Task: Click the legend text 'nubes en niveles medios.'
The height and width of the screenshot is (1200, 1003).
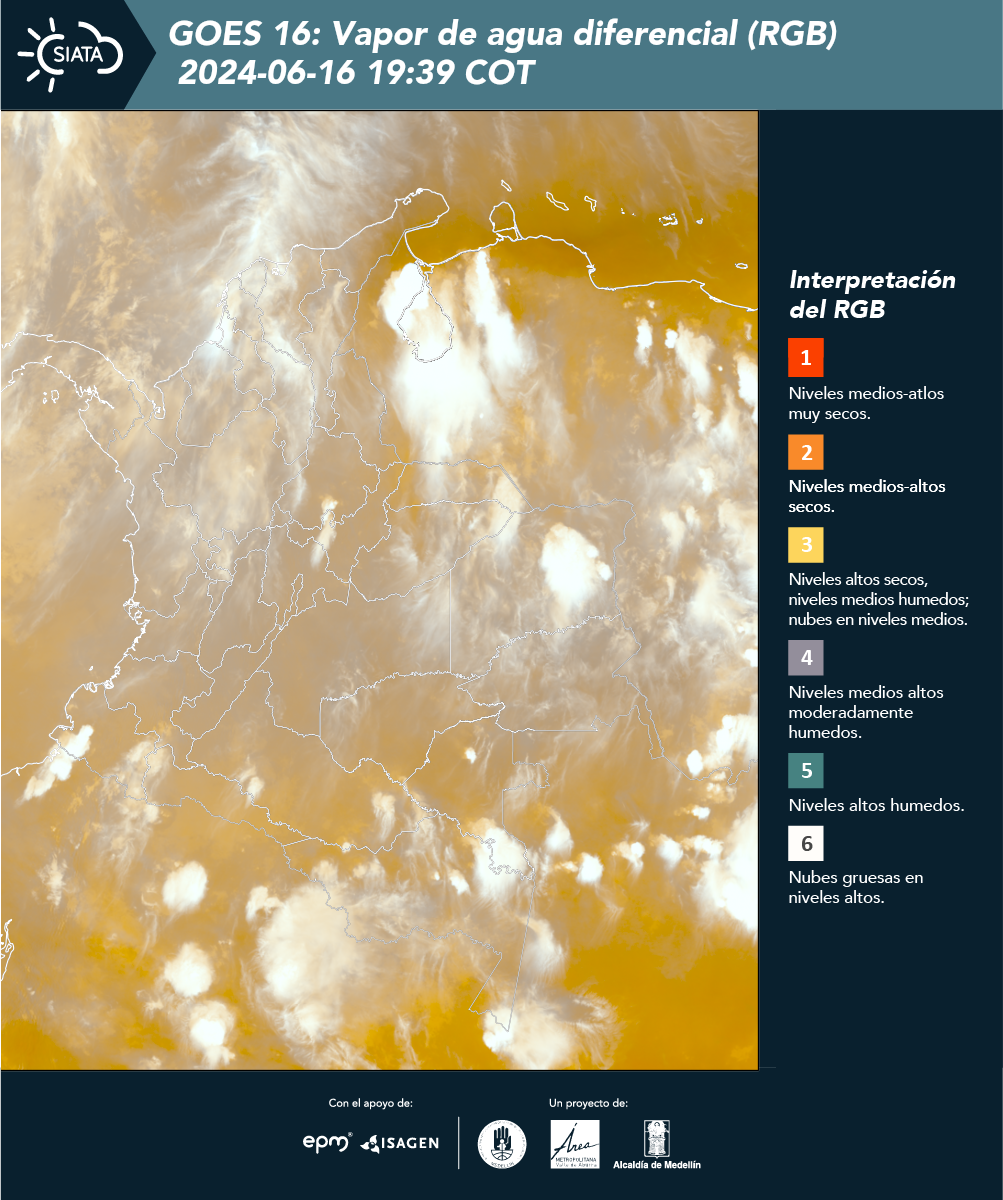Action: (878, 620)
